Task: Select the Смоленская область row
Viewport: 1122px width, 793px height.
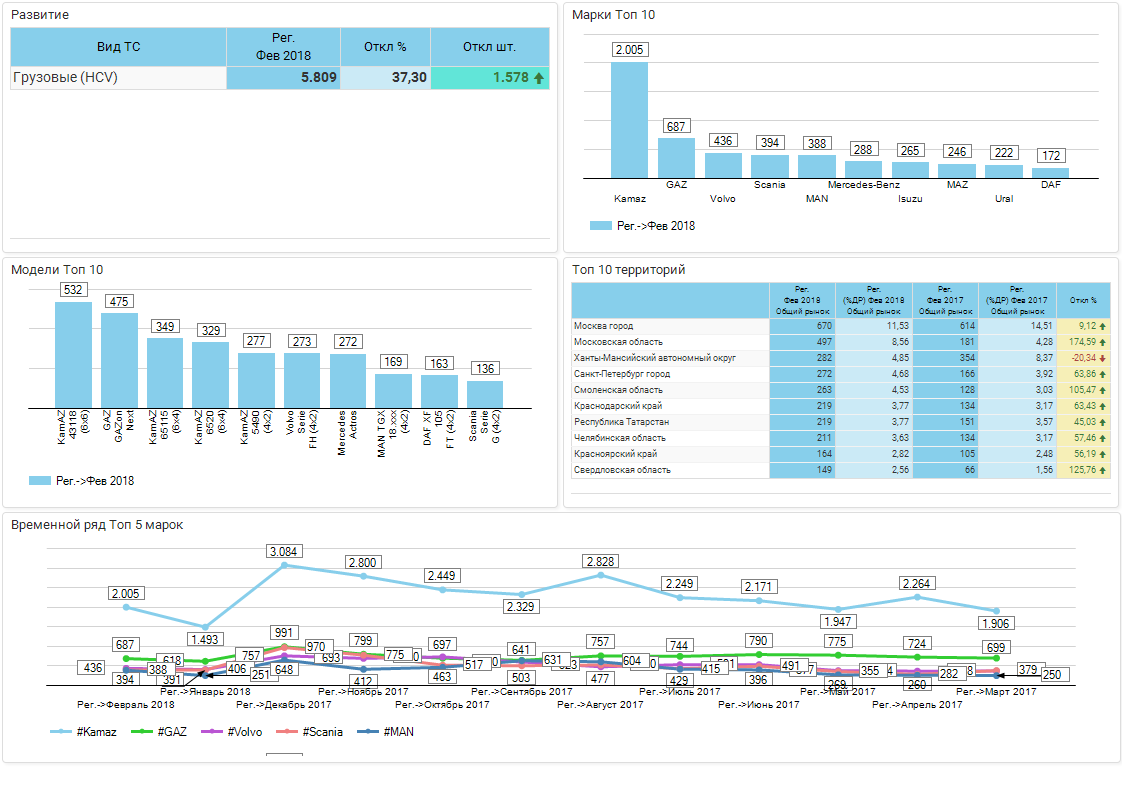Action: 841,390
